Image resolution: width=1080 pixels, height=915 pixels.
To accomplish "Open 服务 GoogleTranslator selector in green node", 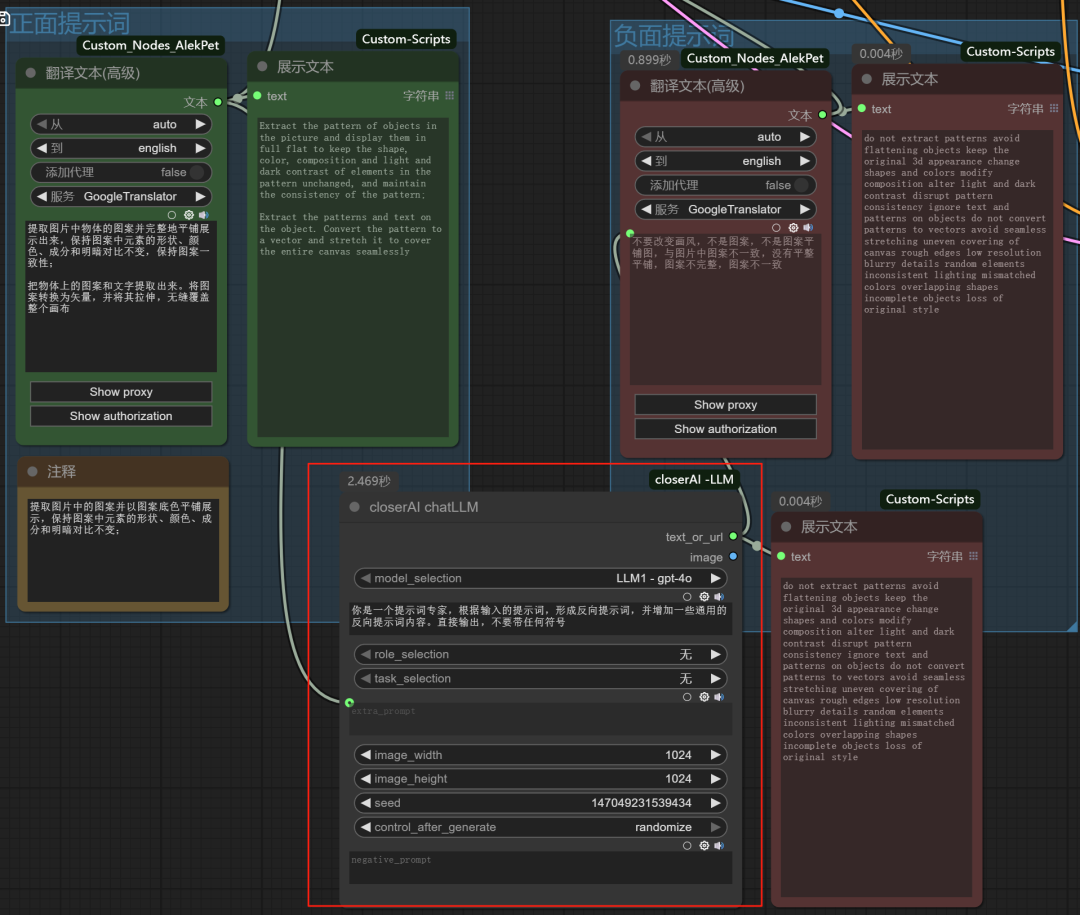I will (x=121, y=196).
